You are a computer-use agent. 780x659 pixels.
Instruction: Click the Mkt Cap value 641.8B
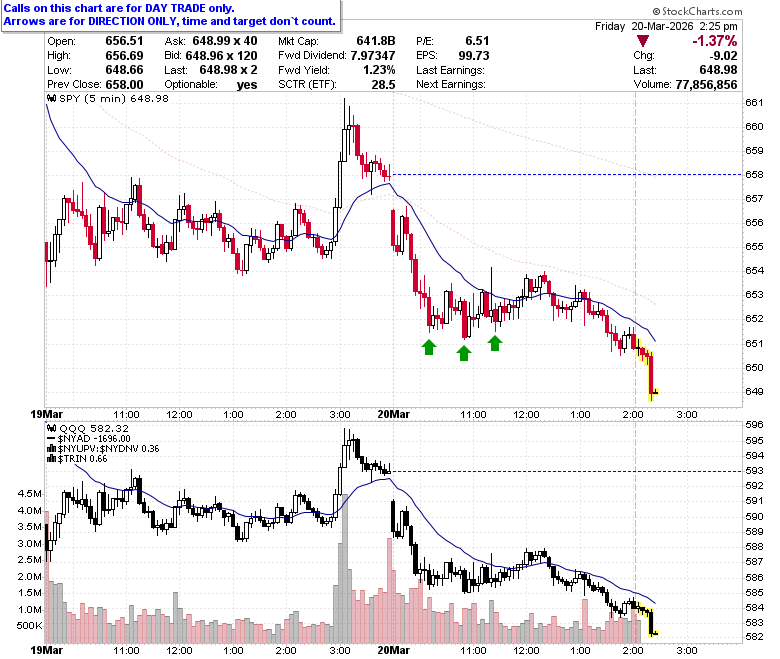tap(376, 41)
